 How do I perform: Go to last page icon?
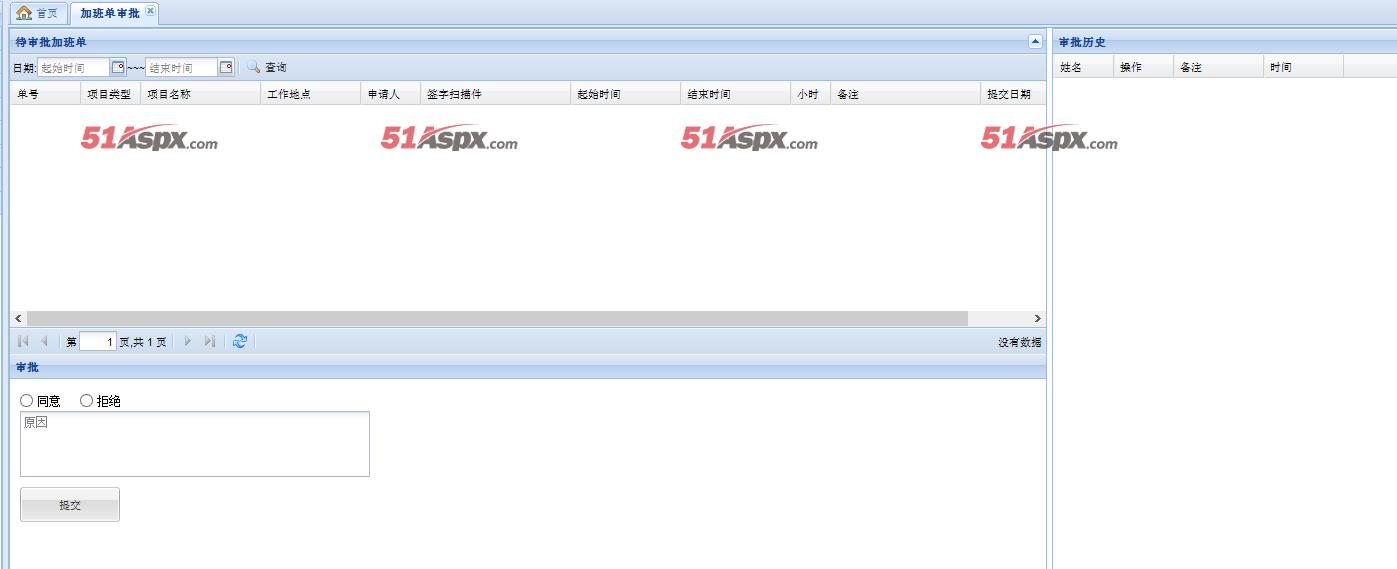209,341
